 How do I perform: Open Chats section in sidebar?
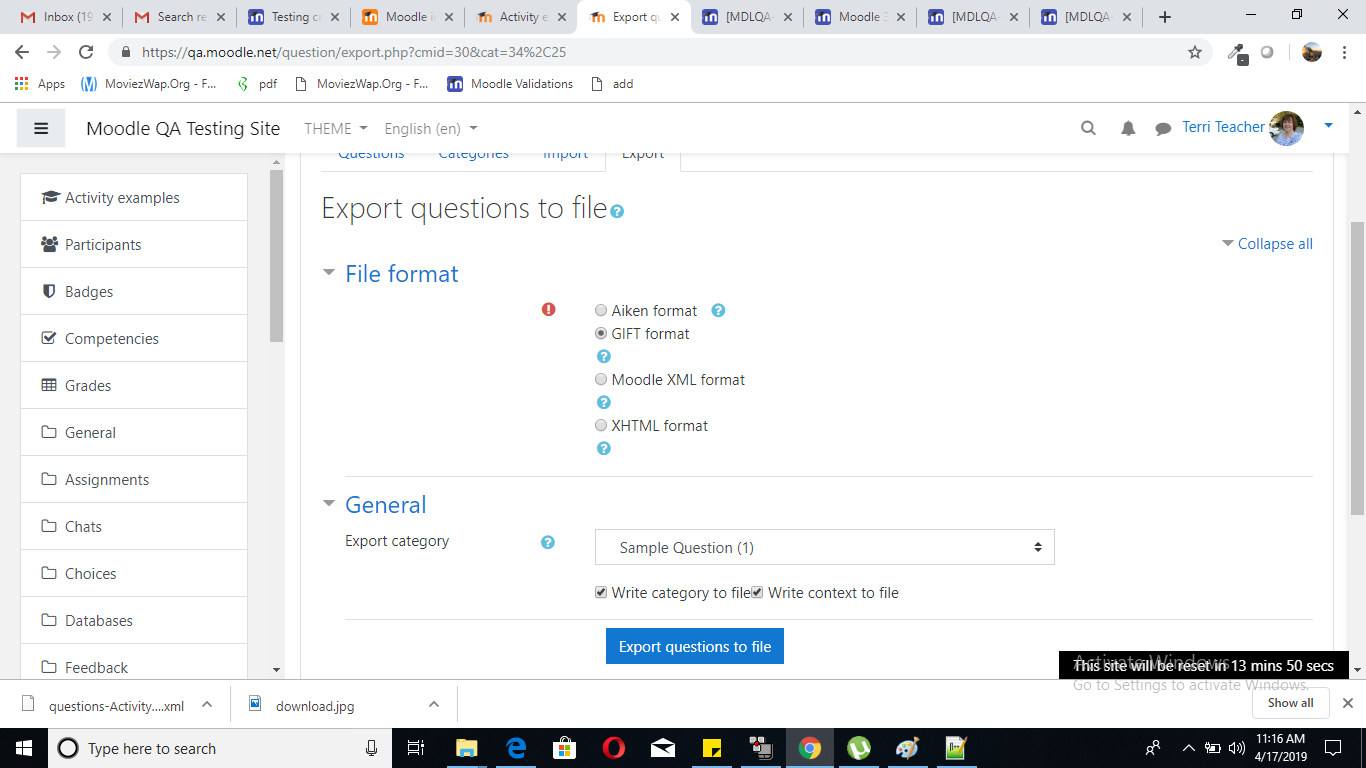click(134, 527)
